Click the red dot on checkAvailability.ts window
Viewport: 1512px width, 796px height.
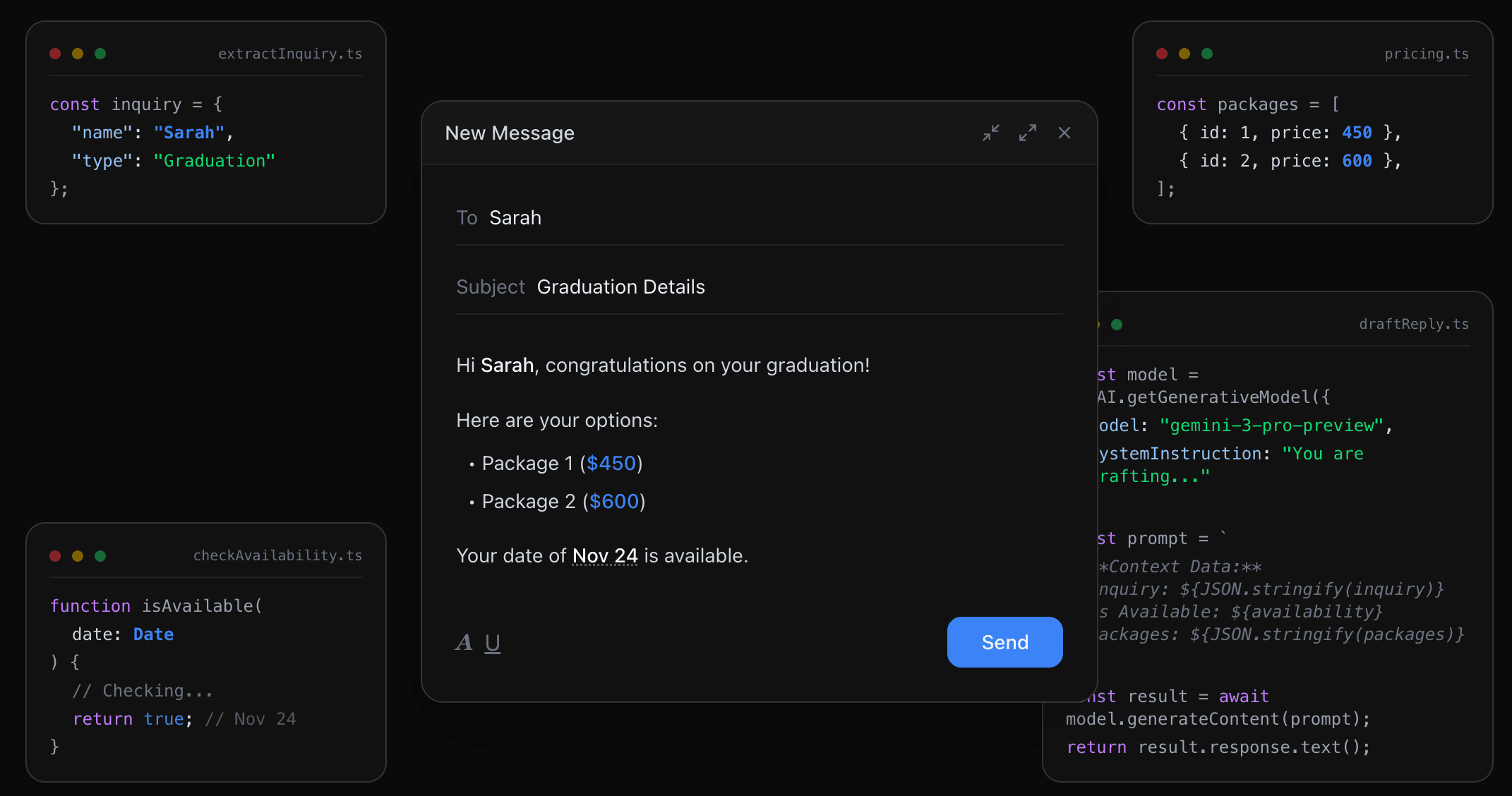[x=56, y=556]
